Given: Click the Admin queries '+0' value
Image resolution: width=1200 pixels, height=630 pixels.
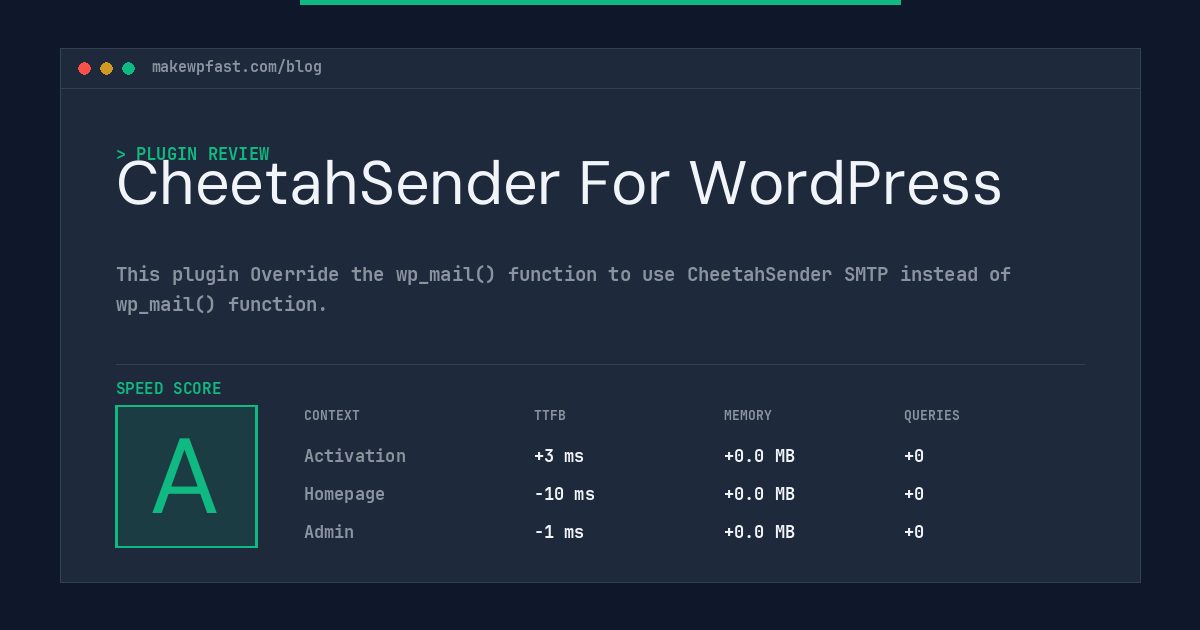Looking at the screenshot, I should pyautogui.click(x=914, y=532).
